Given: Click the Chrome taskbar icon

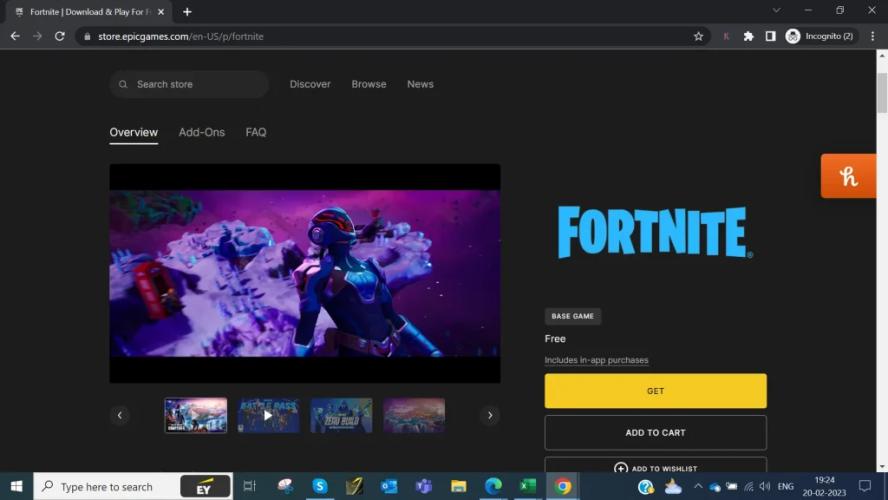Looking at the screenshot, I should tap(562, 486).
